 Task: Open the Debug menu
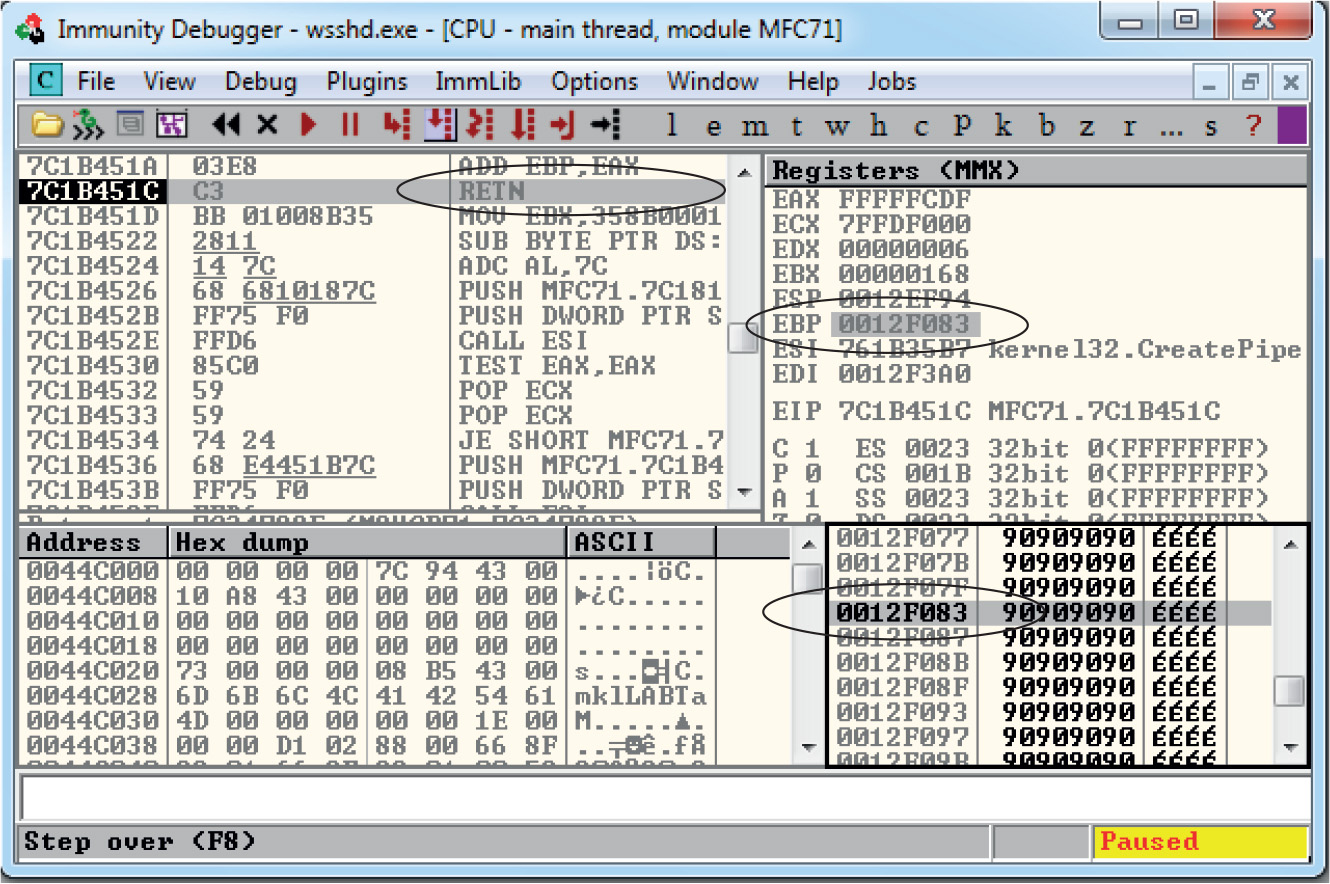(x=261, y=81)
